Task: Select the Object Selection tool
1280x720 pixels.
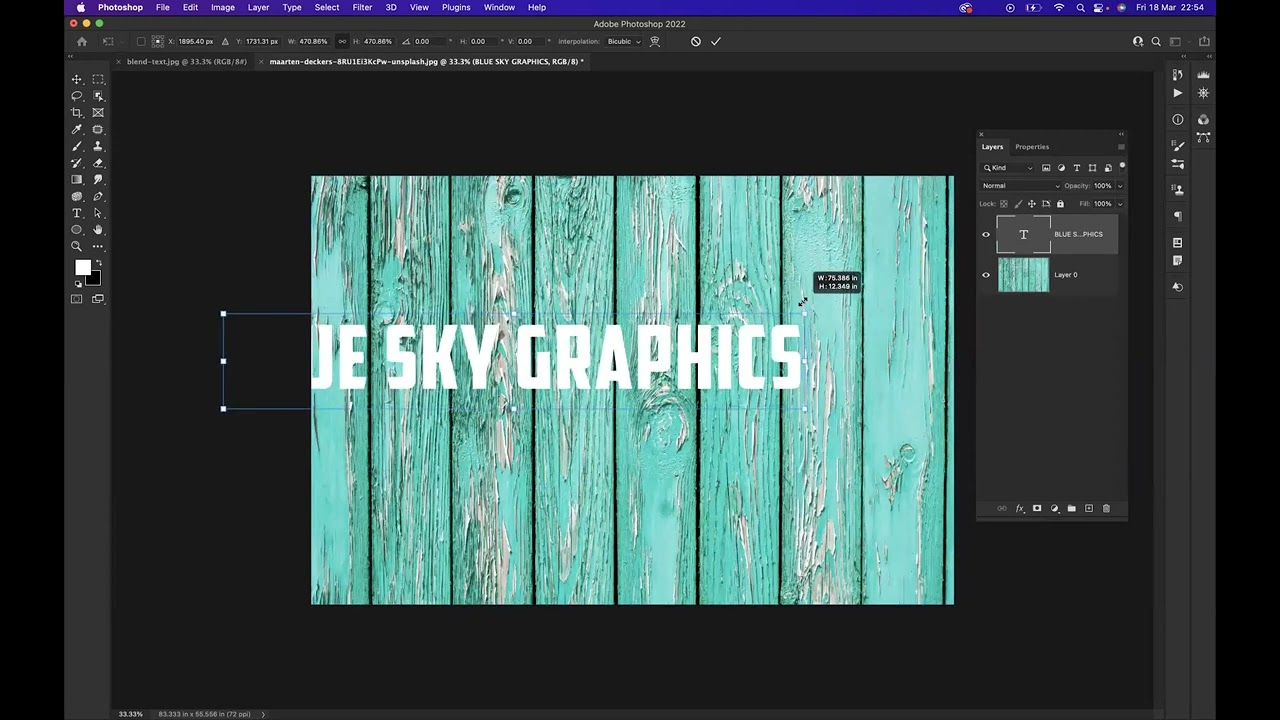Action: (98, 96)
